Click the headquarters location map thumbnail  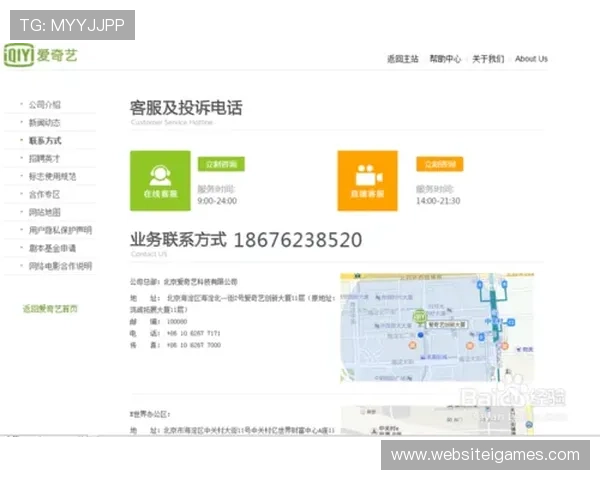pyautogui.click(x=437, y=327)
